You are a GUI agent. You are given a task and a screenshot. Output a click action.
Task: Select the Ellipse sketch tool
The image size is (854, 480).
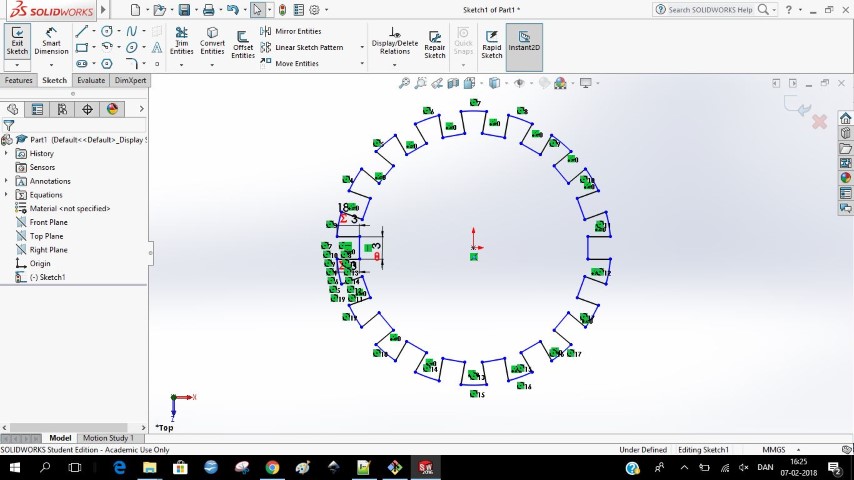click(x=131, y=47)
